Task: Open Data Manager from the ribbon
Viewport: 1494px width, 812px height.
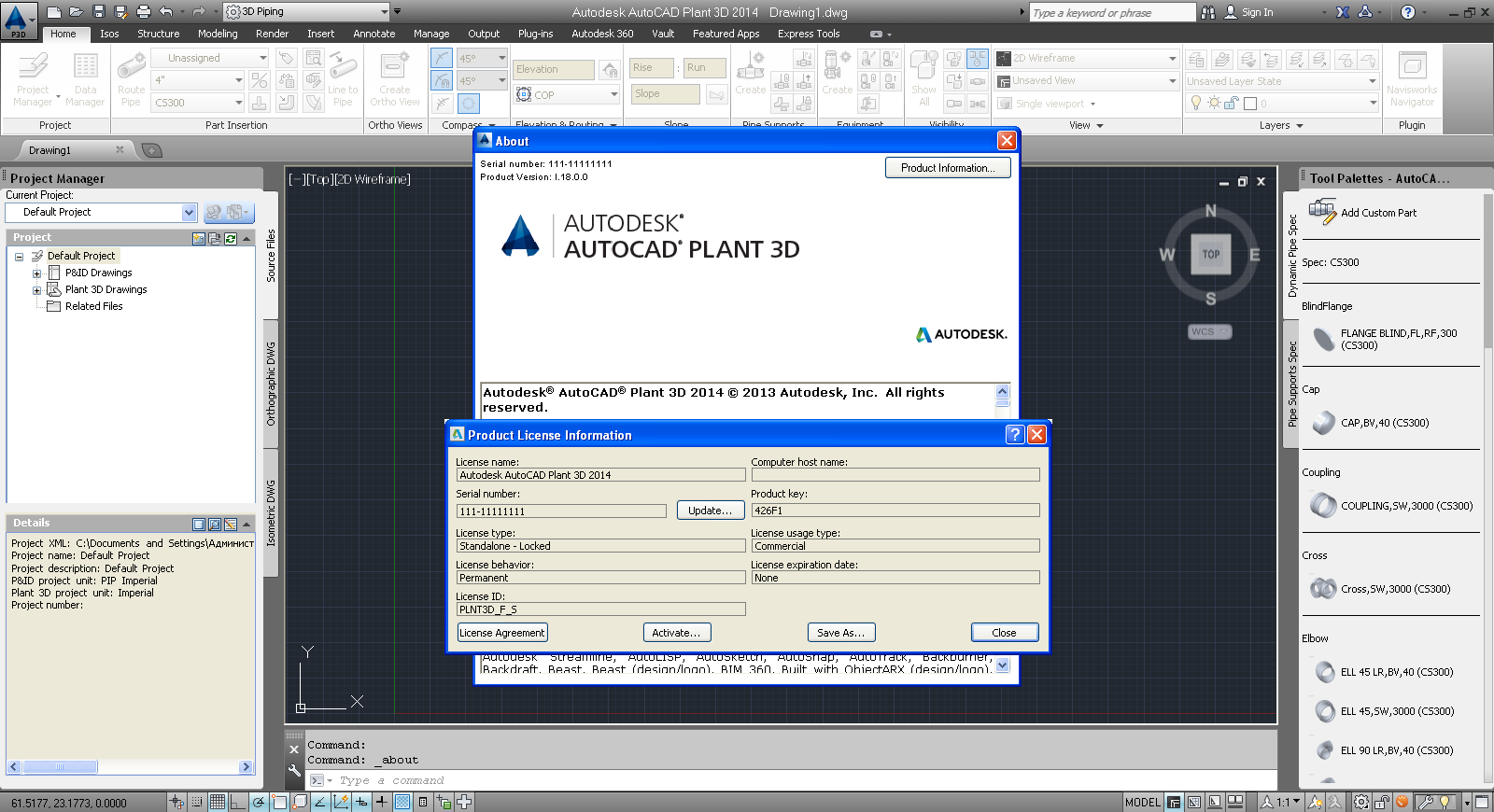Action: point(85,79)
